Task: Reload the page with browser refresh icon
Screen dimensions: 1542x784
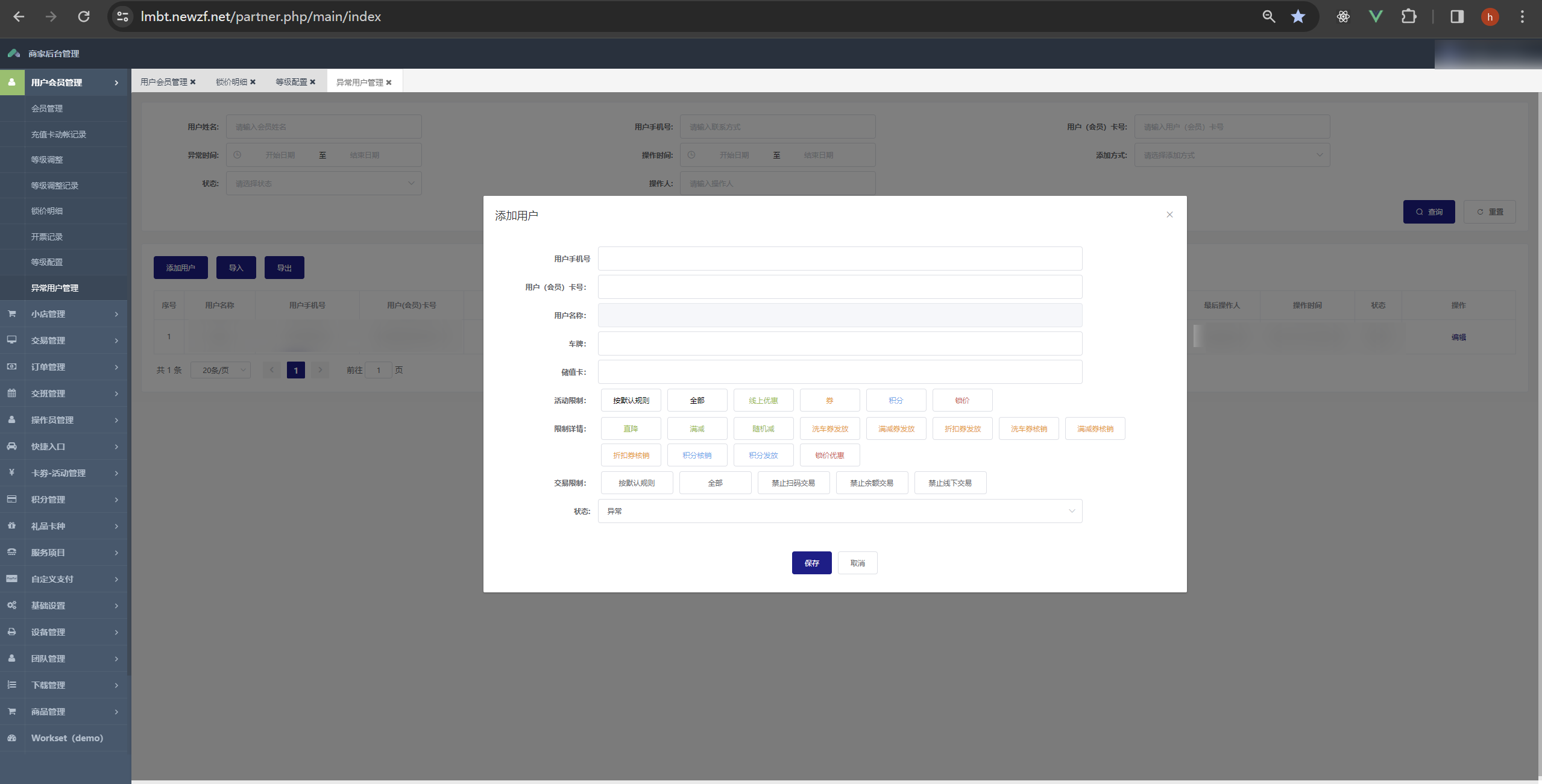Action: click(84, 16)
